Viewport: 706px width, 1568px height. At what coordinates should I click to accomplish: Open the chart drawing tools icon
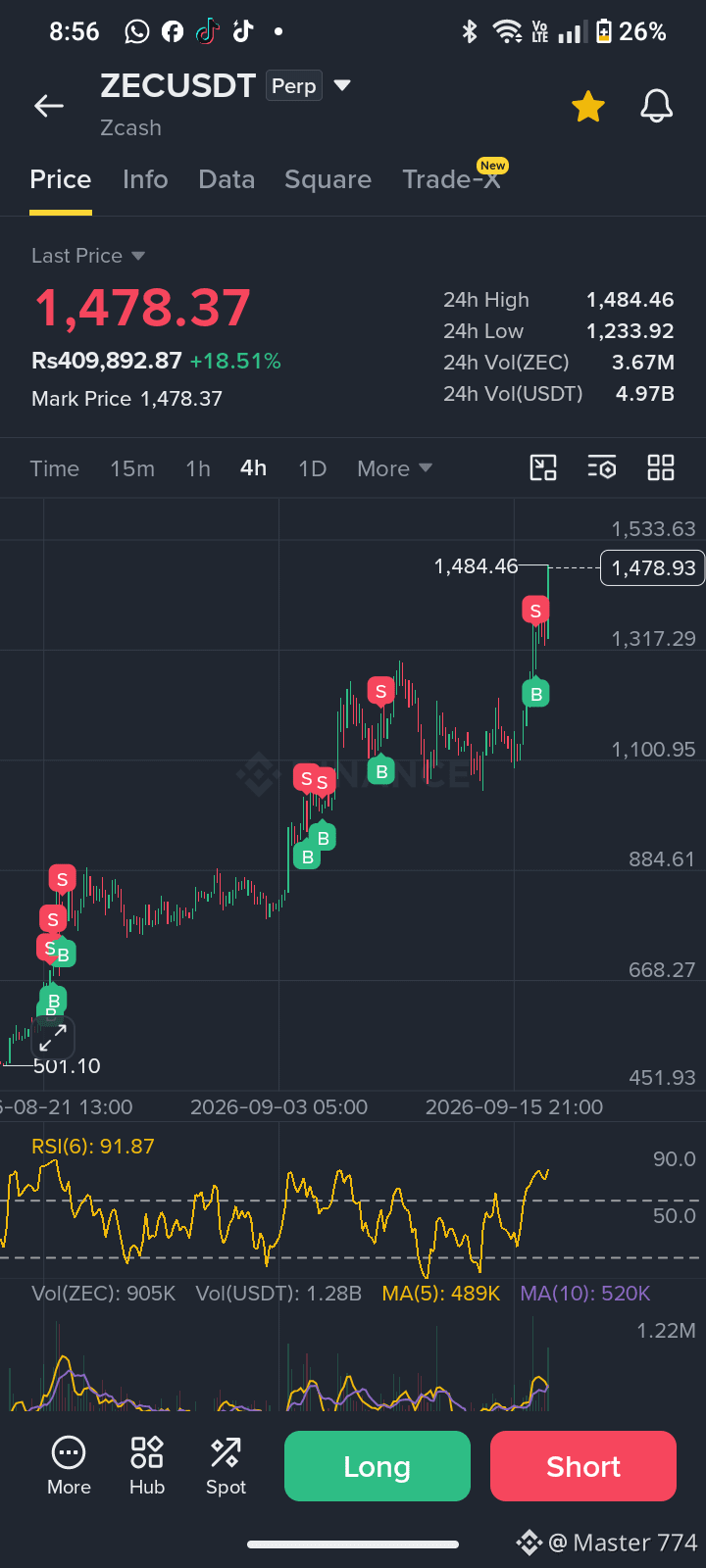(543, 467)
